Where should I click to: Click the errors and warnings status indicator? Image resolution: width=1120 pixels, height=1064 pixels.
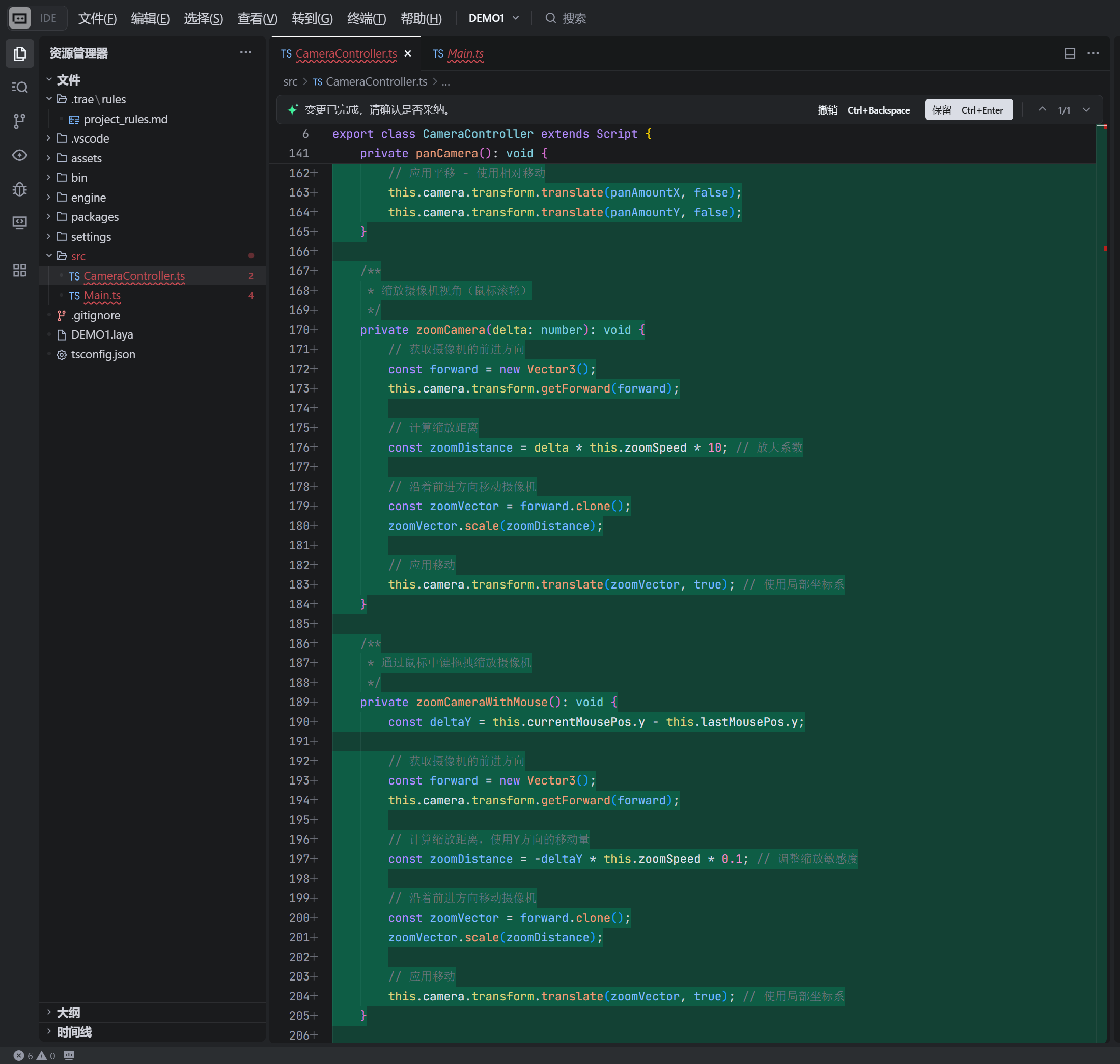pyautogui.click(x=35, y=1055)
